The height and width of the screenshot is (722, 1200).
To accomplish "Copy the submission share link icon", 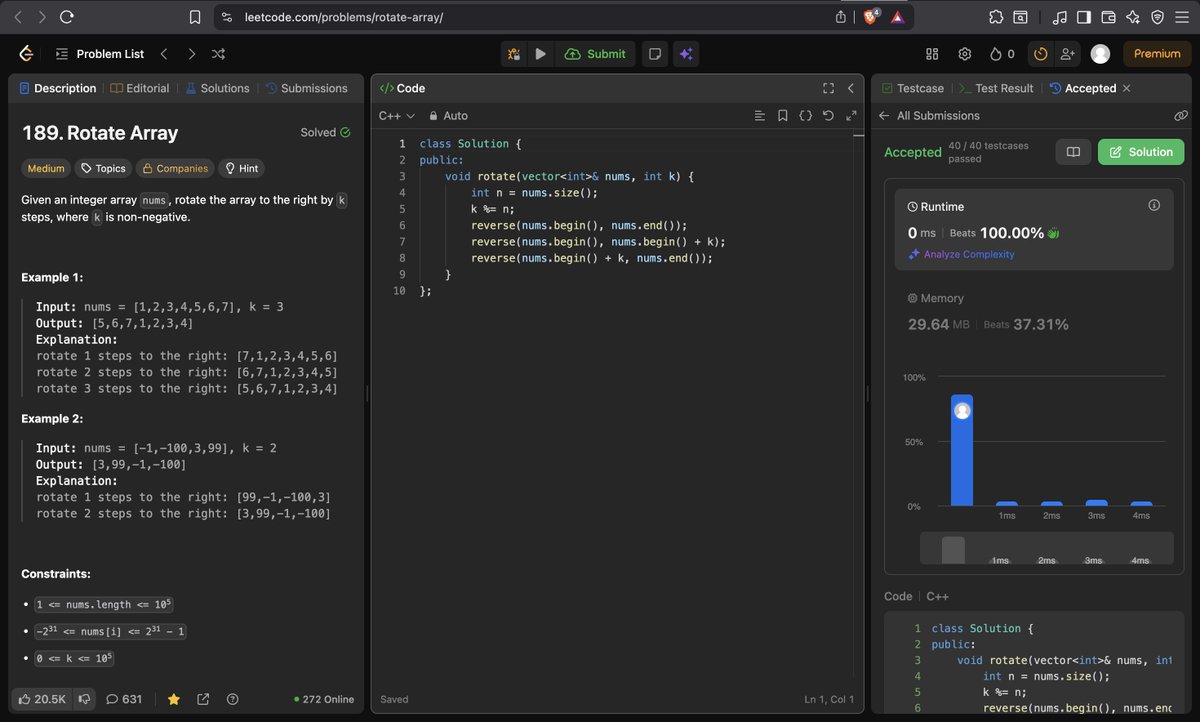I will [x=1181, y=115].
